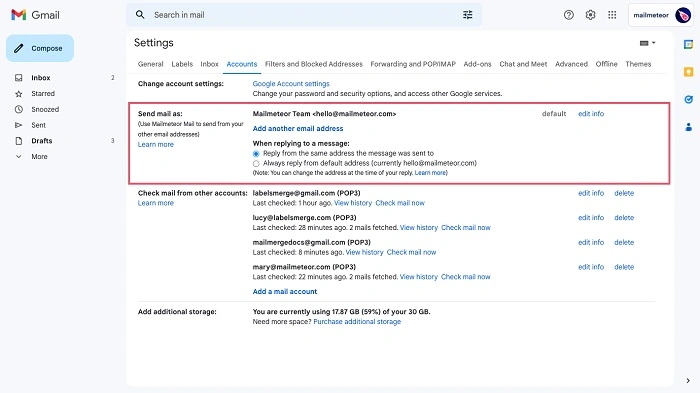Click Add a mail account
This screenshot has width=700, height=393.
point(285,292)
